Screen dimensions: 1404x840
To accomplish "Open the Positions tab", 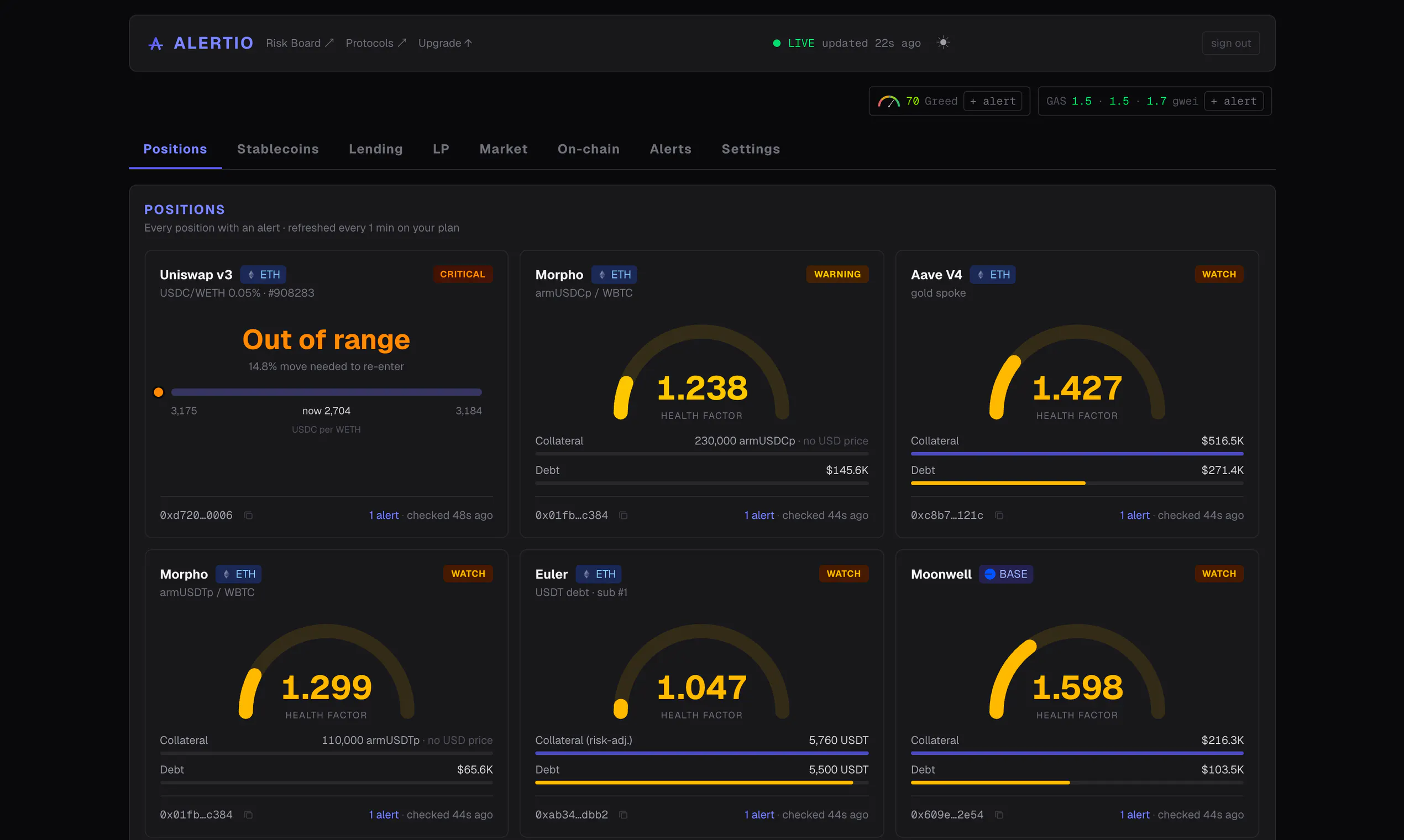I will pyautogui.click(x=175, y=149).
